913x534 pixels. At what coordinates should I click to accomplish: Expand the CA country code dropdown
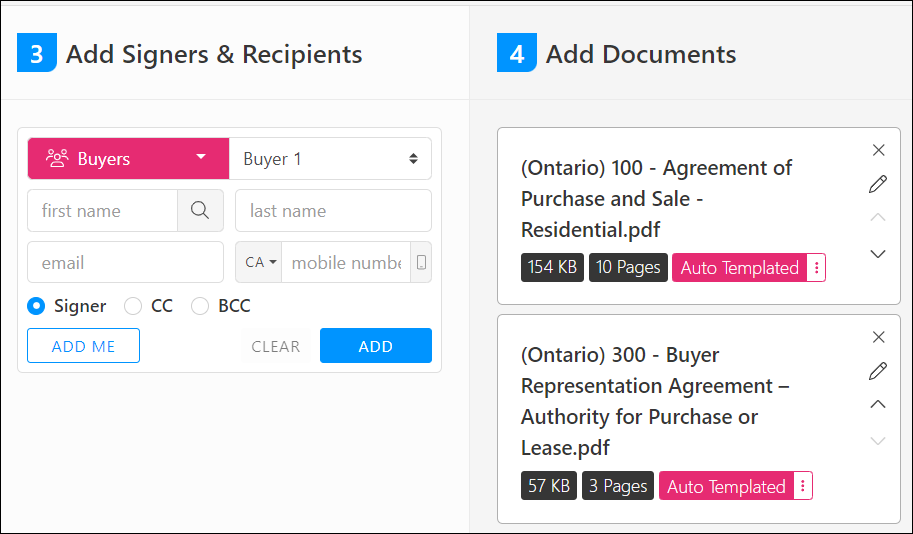[x=260, y=263]
